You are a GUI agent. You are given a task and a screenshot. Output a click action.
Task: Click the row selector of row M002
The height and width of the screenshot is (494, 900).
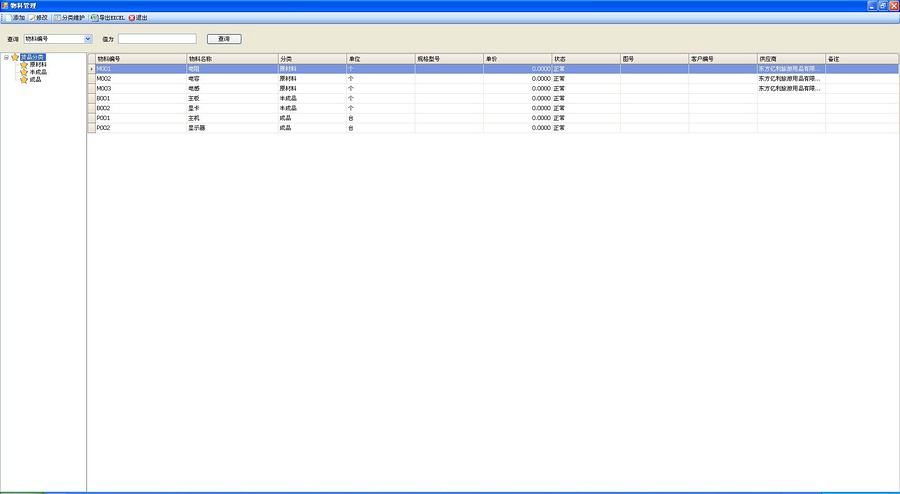pos(91,79)
